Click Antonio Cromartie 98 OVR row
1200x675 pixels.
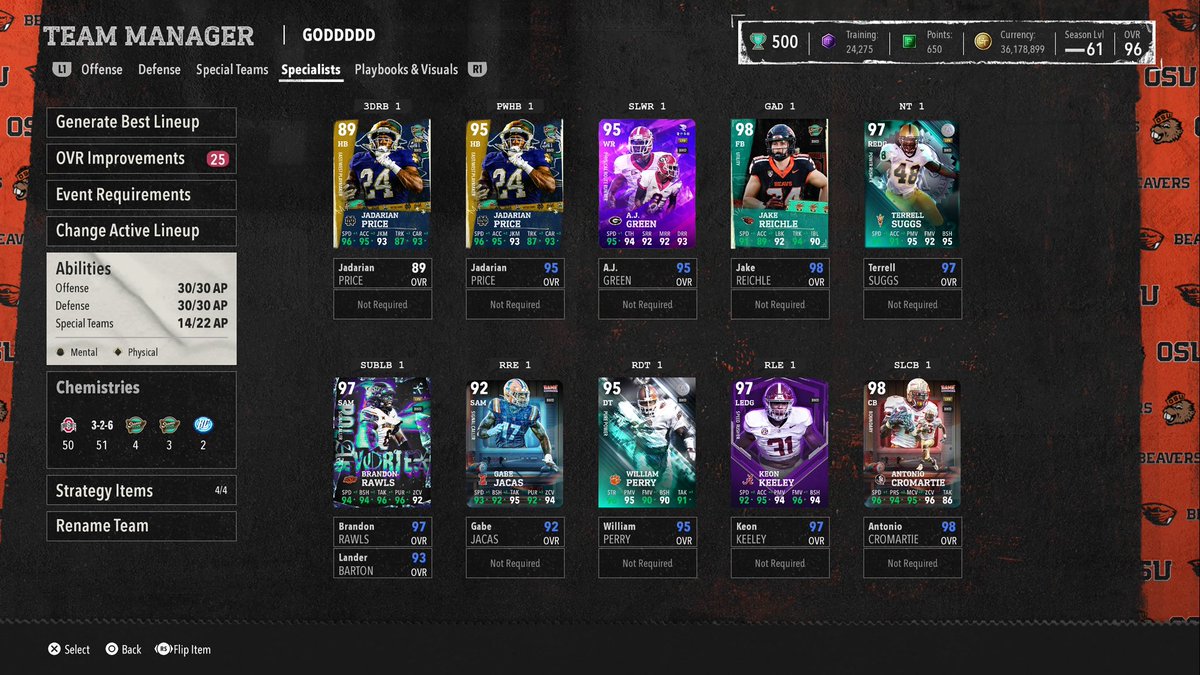point(912,532)
